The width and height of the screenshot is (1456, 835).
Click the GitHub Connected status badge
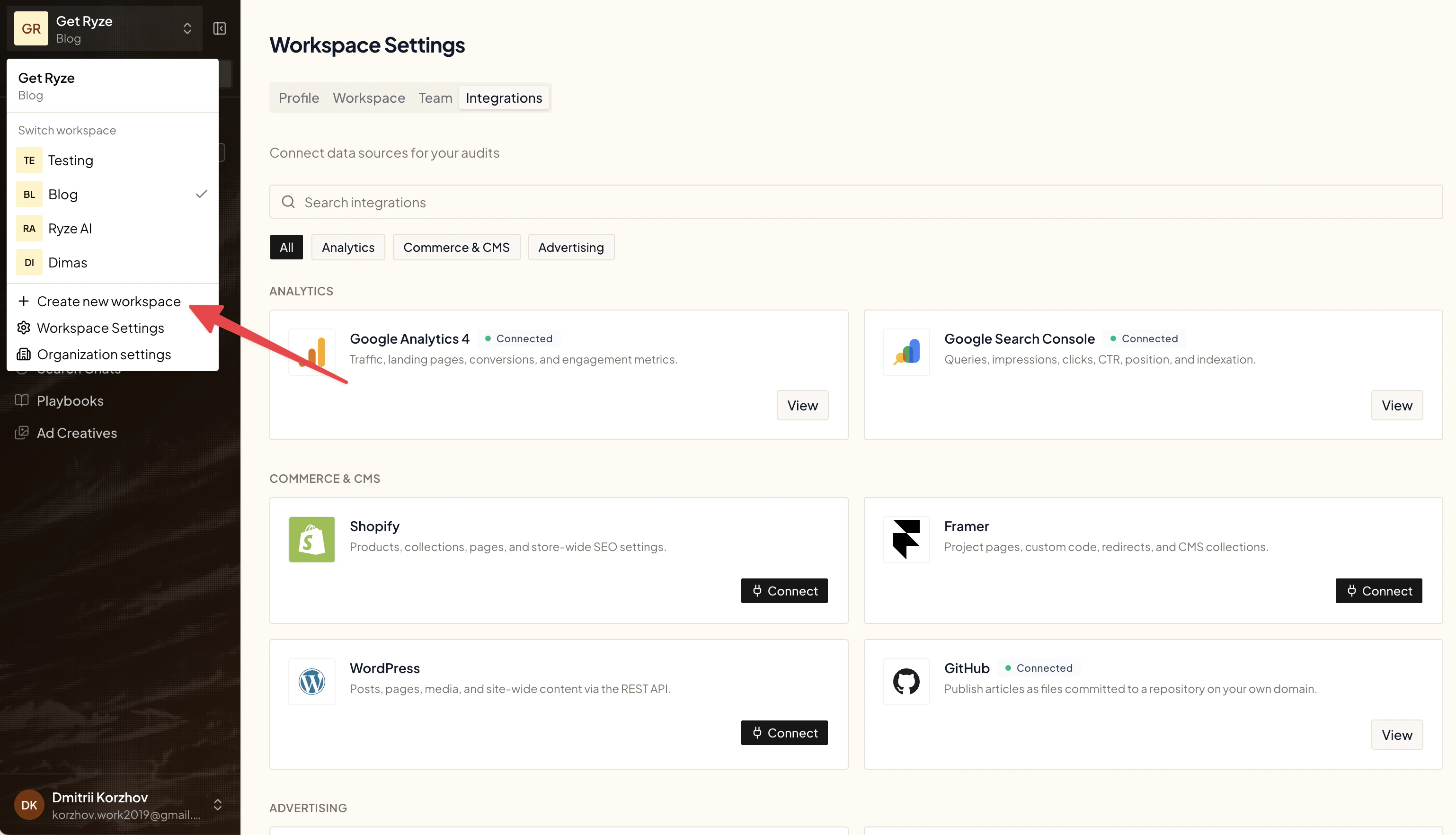[x=1039, y=668]
